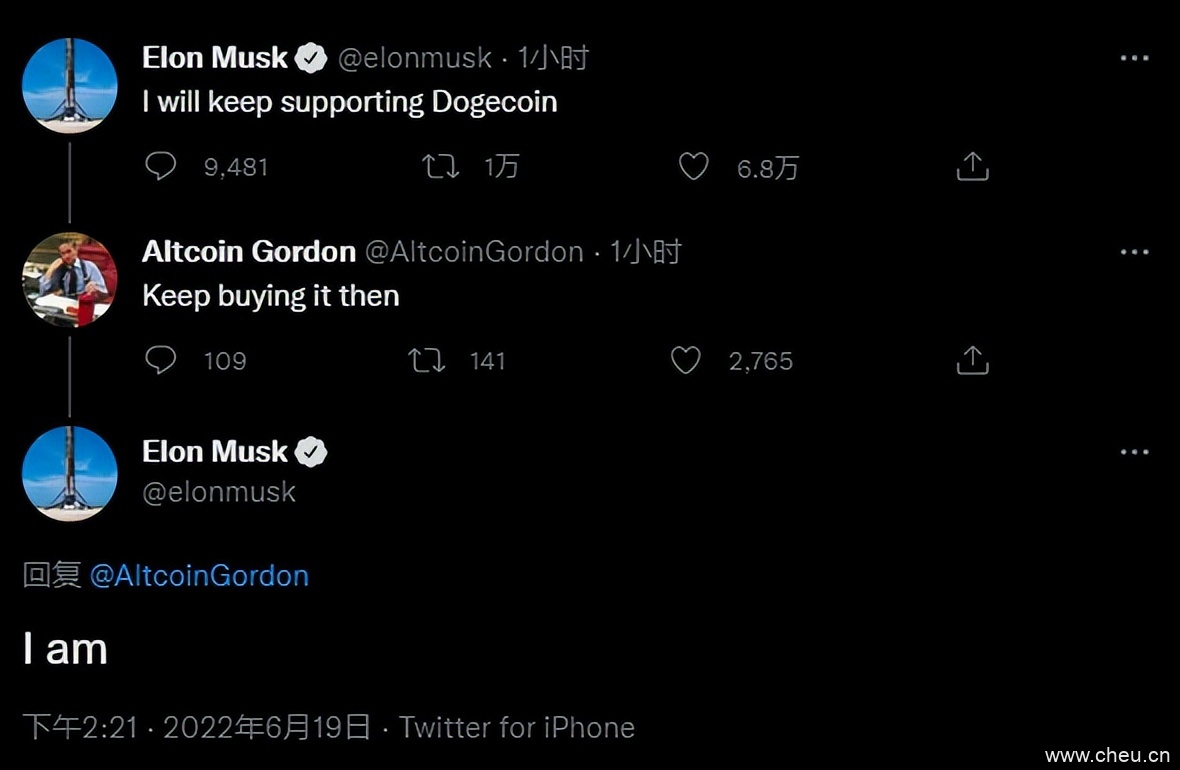Open the Altcoin Gordon display name
This screenshot has width=1180, height=770.
coord(249,252)
